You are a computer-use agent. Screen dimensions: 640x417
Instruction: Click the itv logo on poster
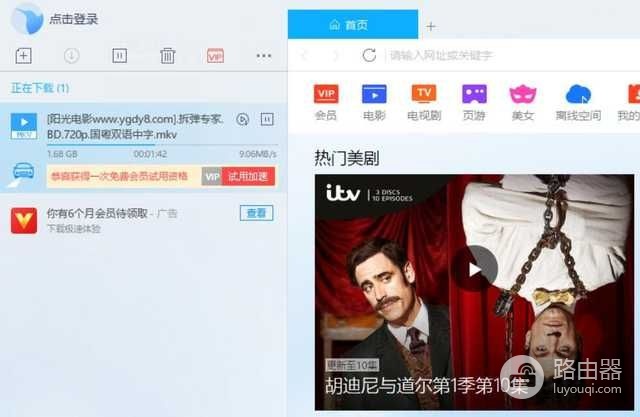343,193
